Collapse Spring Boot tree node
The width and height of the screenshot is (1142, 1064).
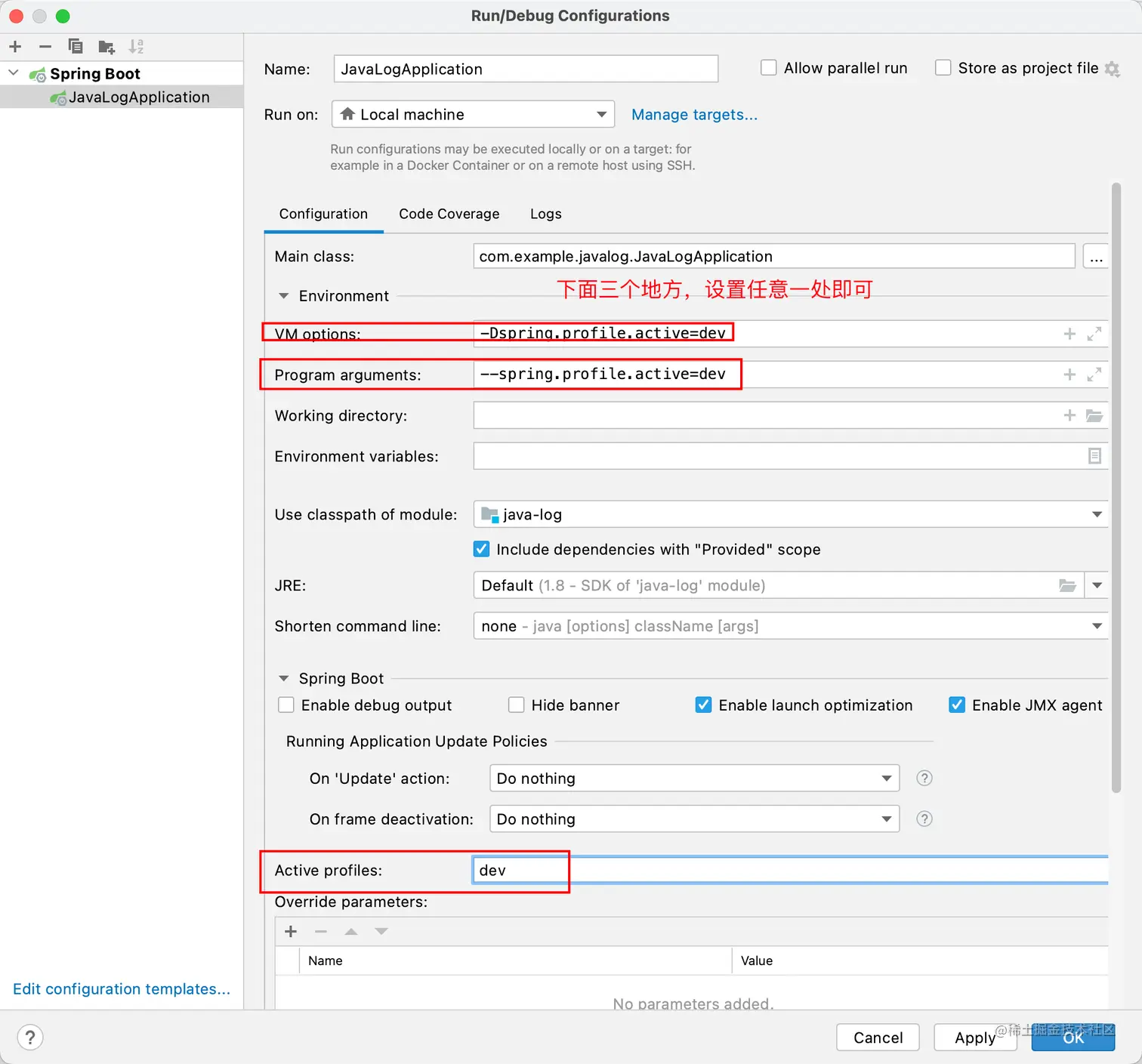pos(14,73)
